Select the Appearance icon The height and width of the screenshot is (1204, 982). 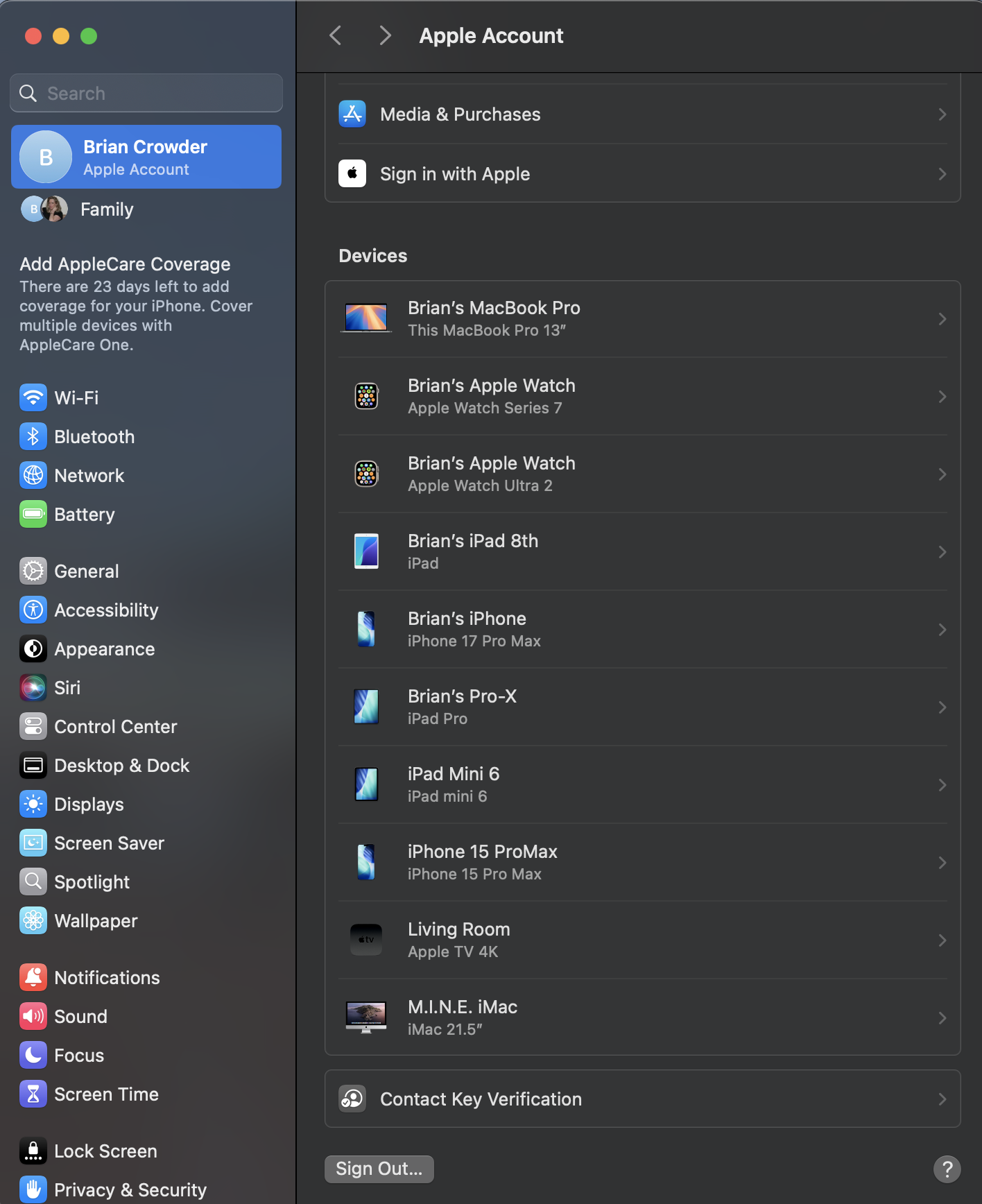[33, 649]
